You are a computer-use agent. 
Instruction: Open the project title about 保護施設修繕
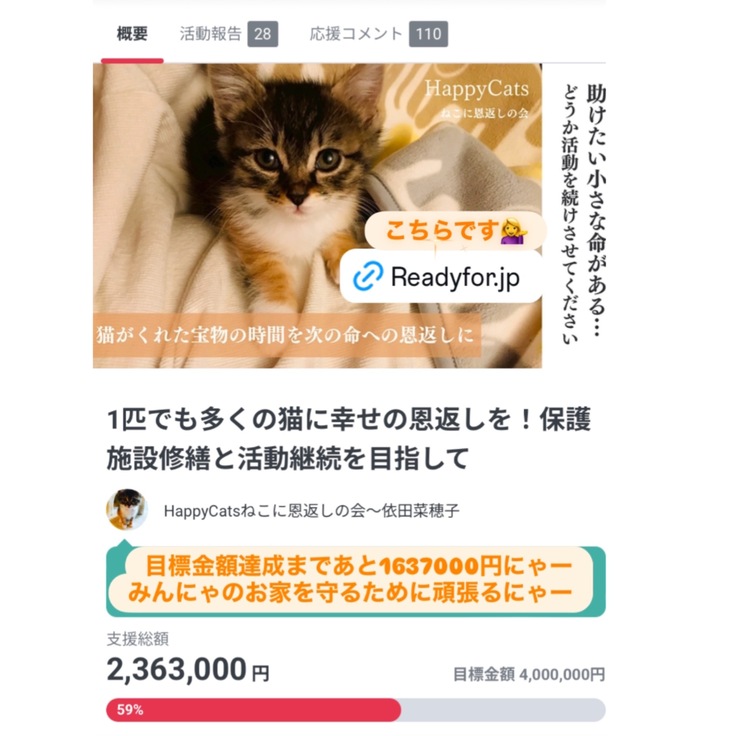click(349, 439)
